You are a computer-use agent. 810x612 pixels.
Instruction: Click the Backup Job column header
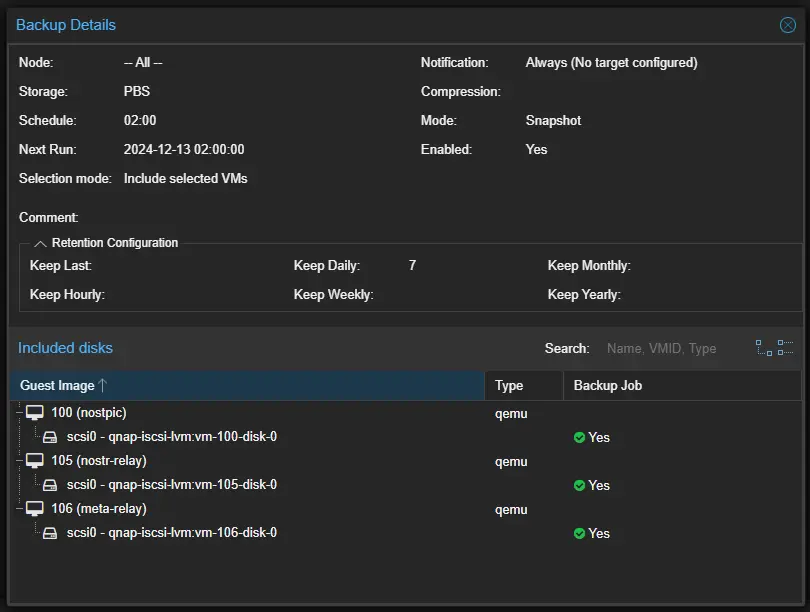[607, 386]
